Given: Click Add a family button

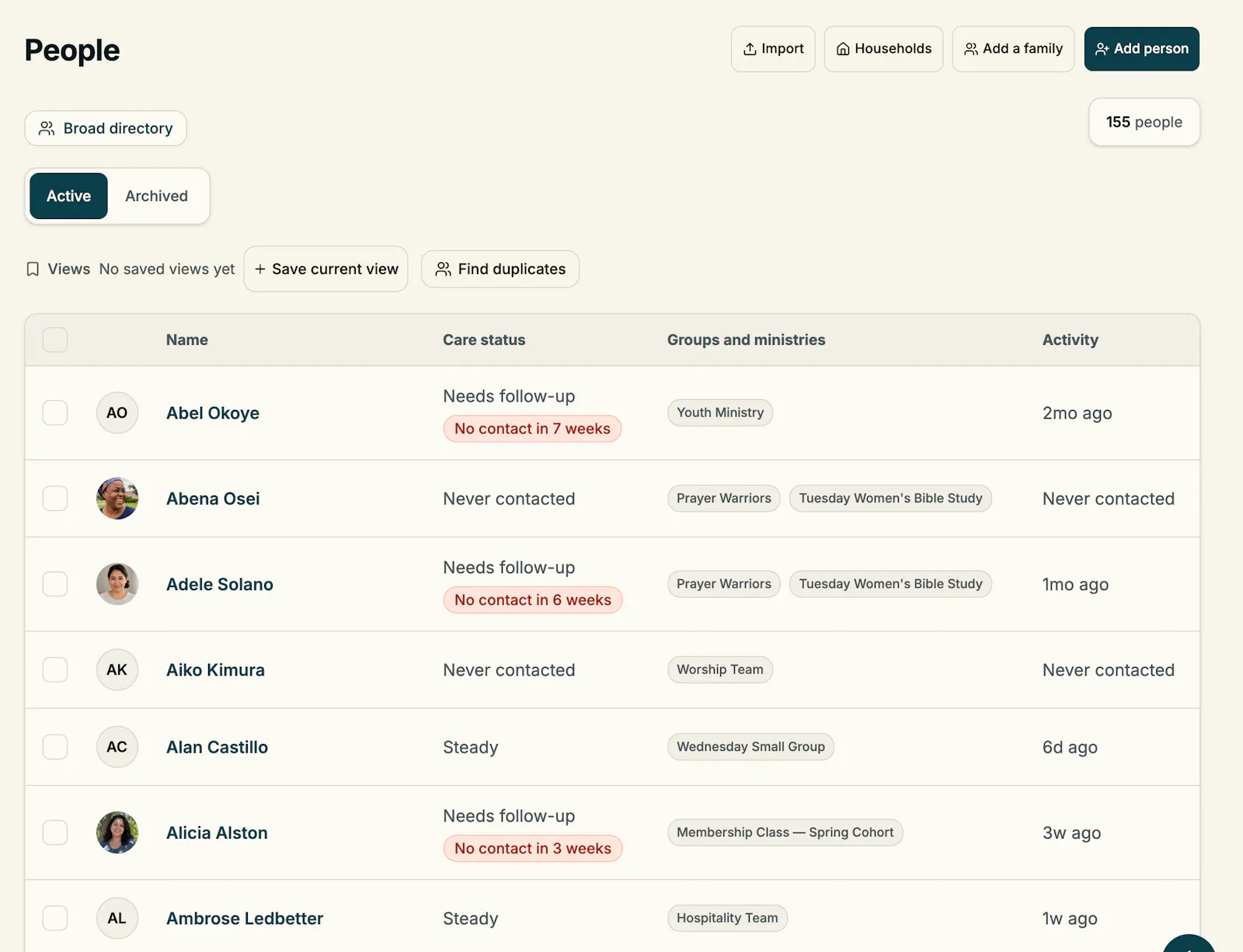Looking at the screenshot, I should pos(1013,49).
